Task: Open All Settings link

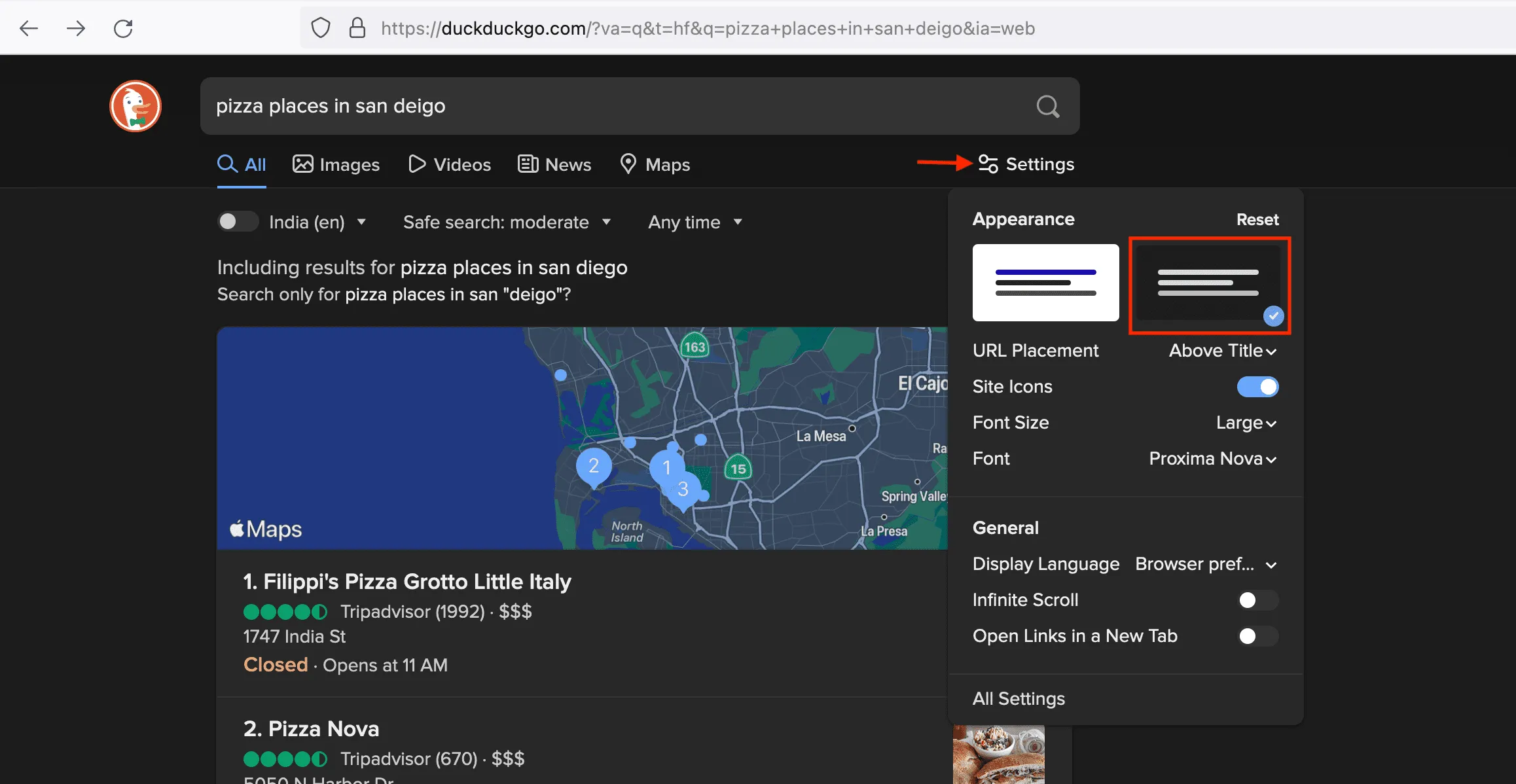Action: click(1019, 698)
